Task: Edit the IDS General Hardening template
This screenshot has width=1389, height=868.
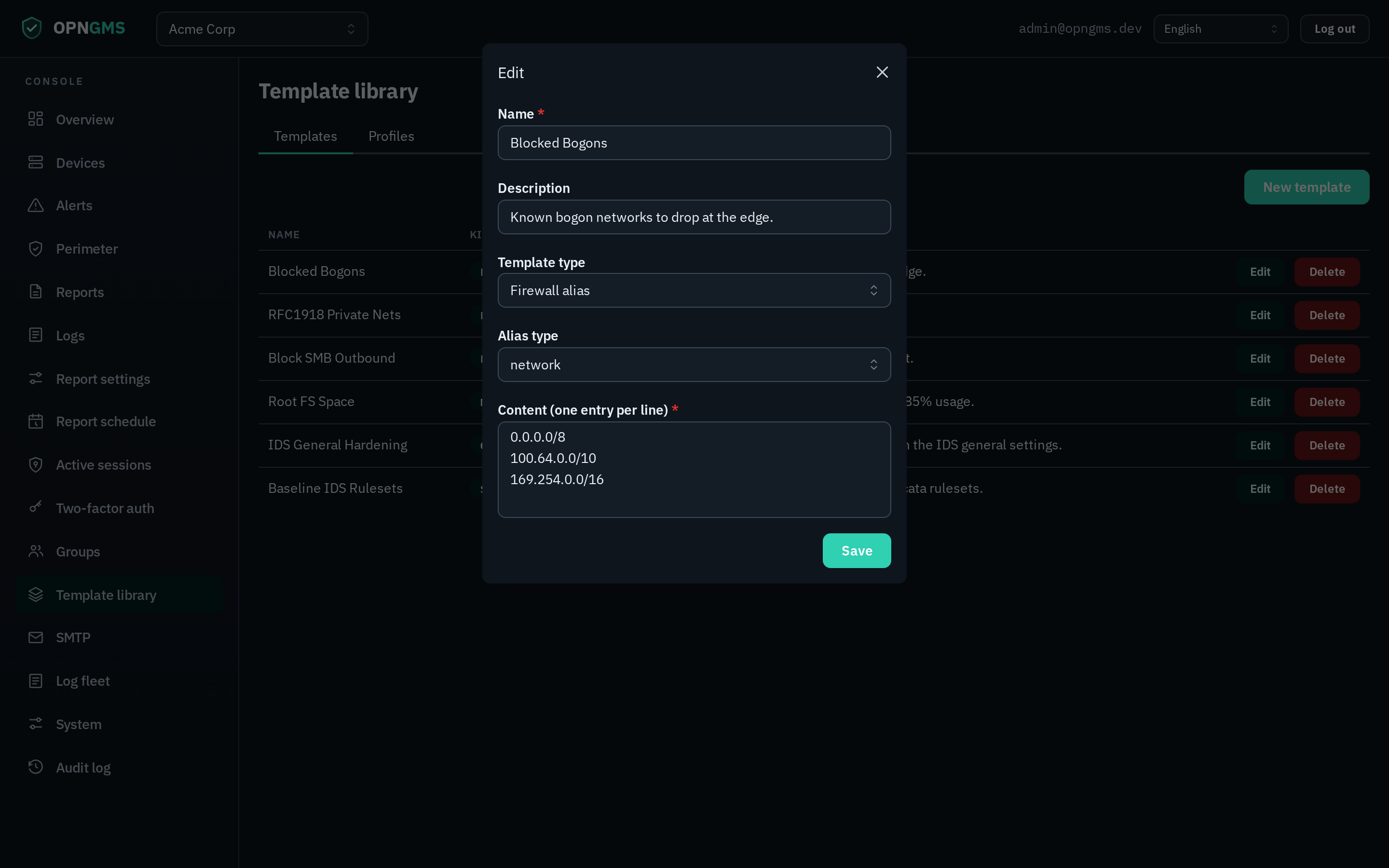Action: point(1260,446)
